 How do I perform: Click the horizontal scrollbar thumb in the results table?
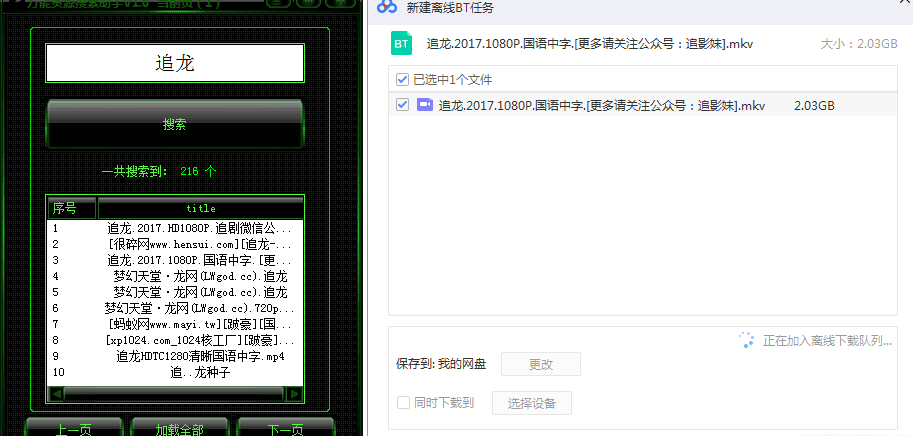point(175,394)
